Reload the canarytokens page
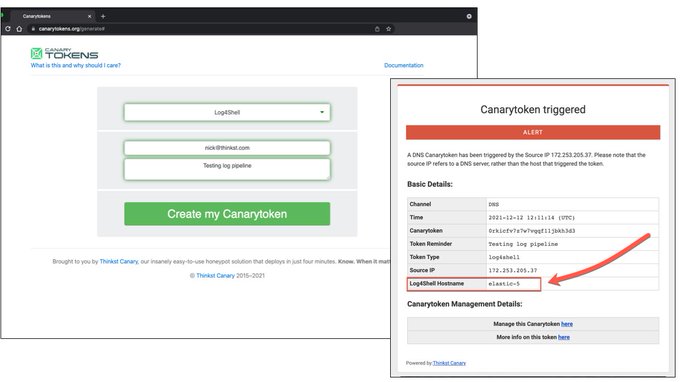 (x=8, y=29)
